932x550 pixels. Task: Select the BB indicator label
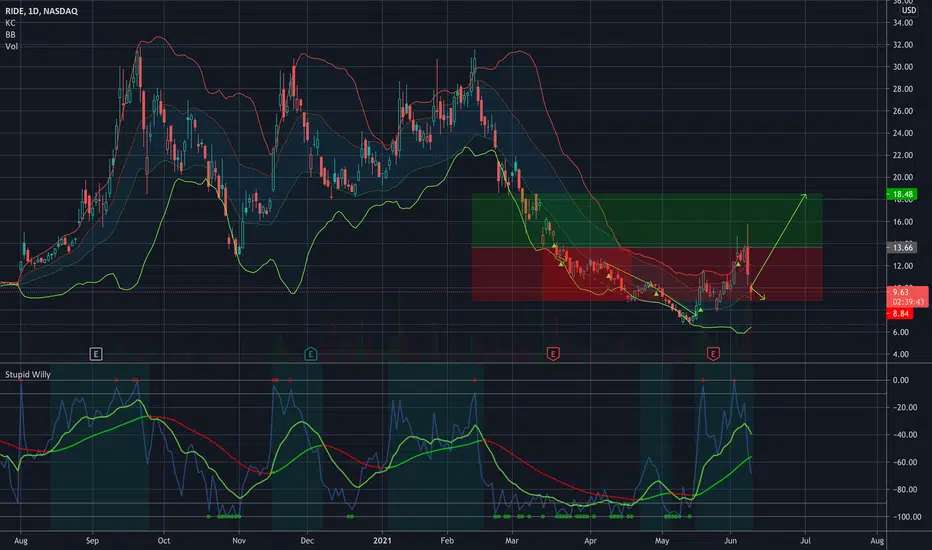[10, 34]
